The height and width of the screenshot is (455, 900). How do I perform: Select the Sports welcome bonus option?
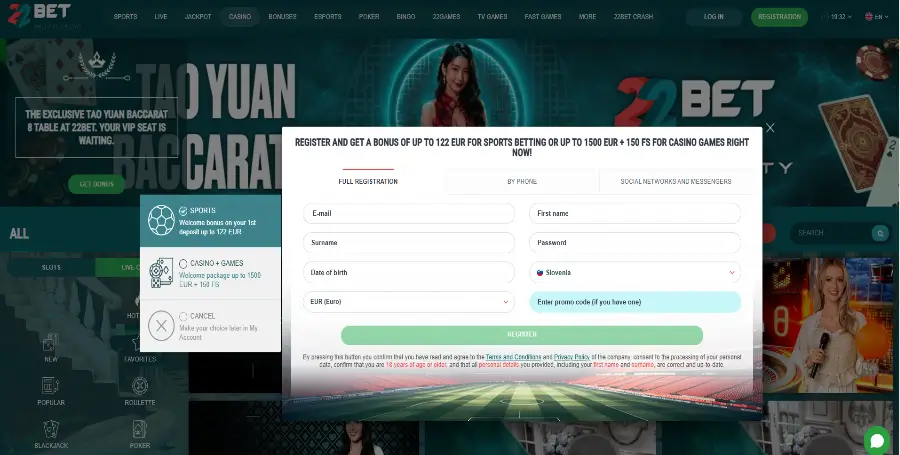[x=211, y=221]
